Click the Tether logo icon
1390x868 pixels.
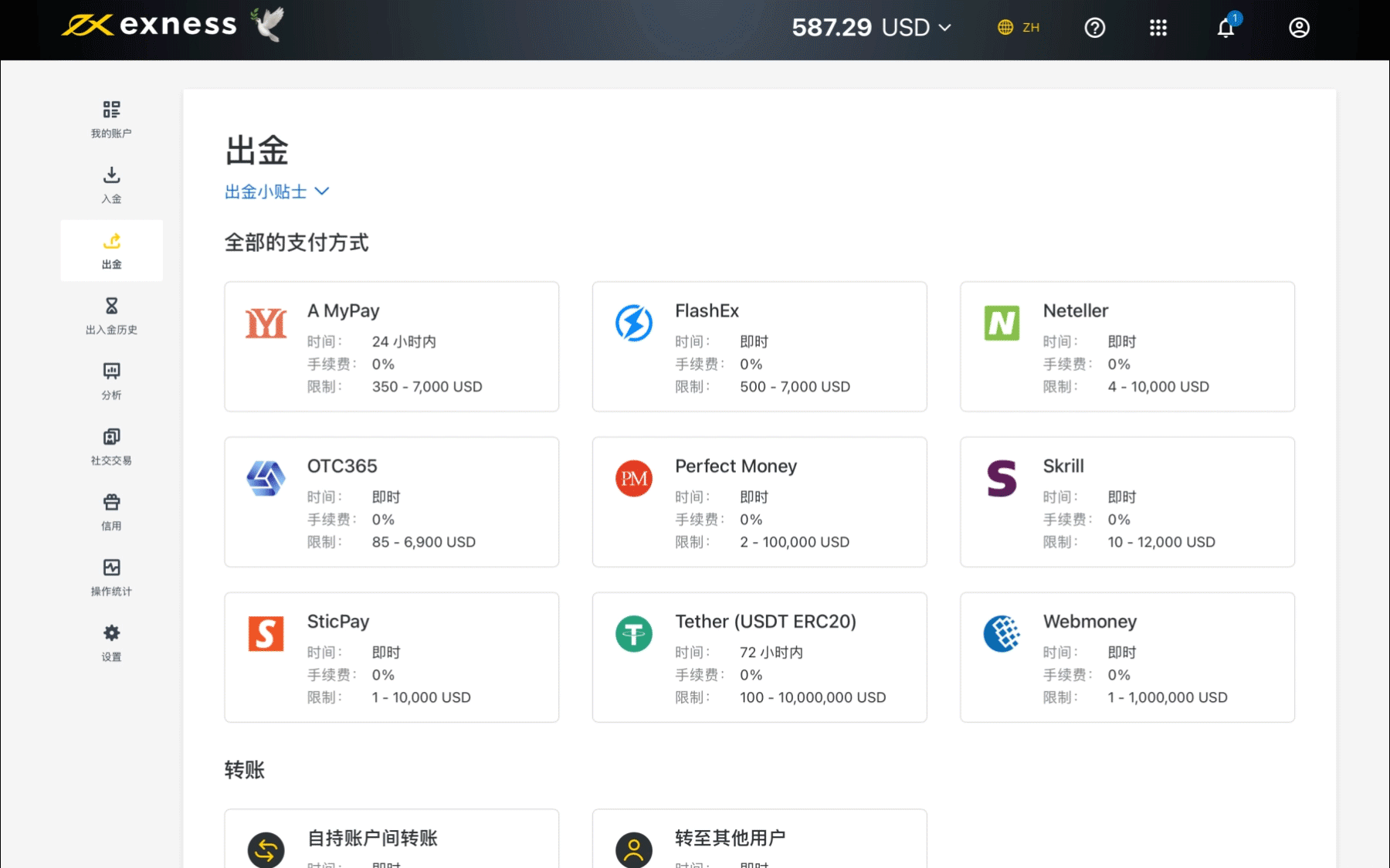(634, 634)
